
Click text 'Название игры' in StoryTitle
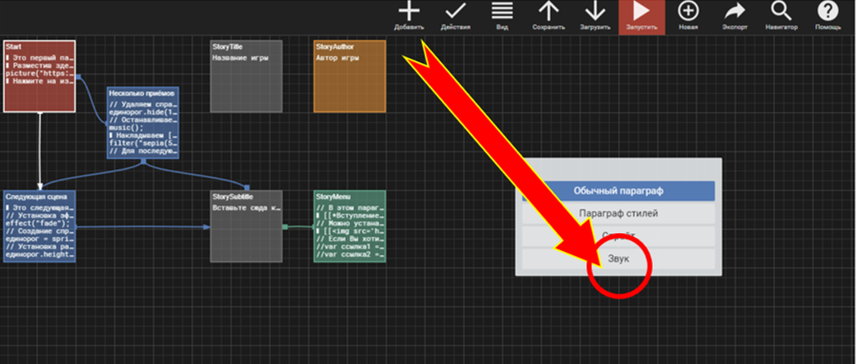241,57
